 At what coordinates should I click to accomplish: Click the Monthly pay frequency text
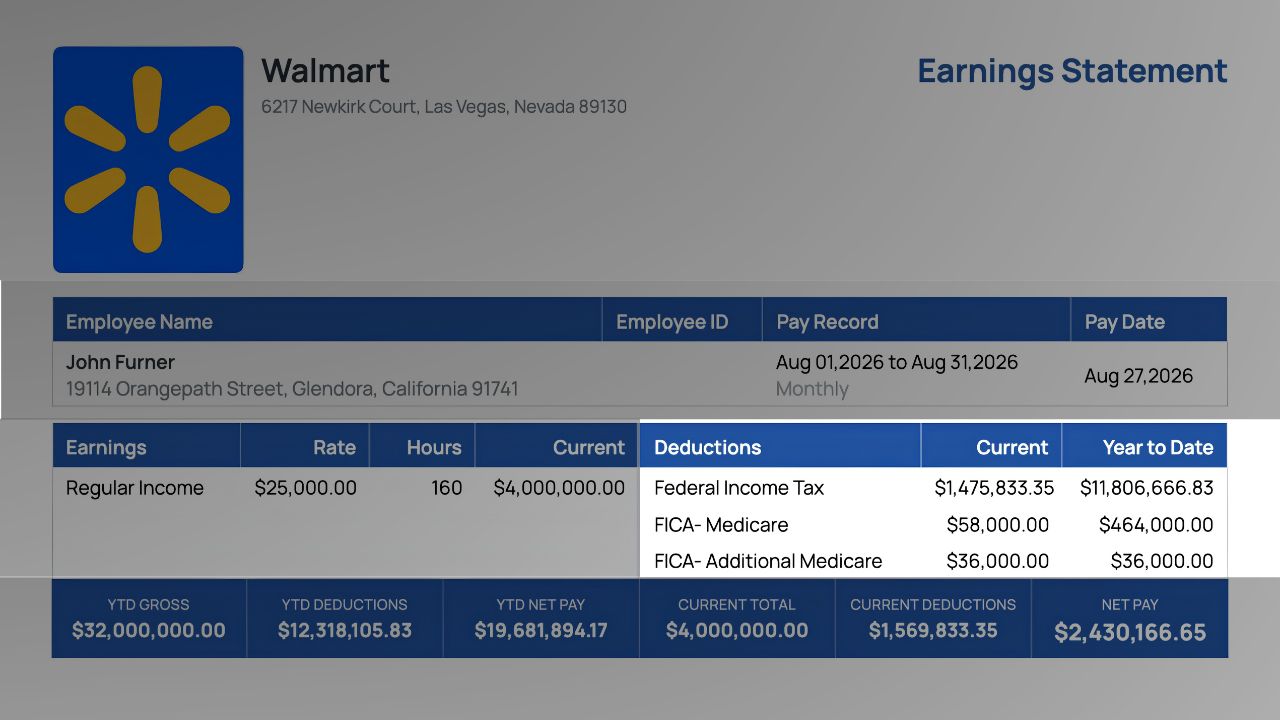tap(812, 389)
